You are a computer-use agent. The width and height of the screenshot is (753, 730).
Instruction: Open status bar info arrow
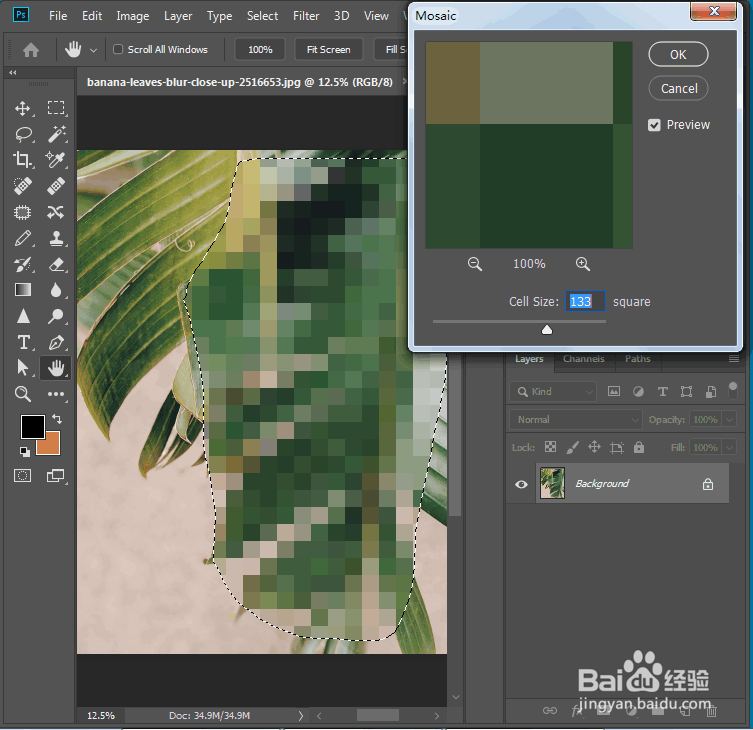301,716
